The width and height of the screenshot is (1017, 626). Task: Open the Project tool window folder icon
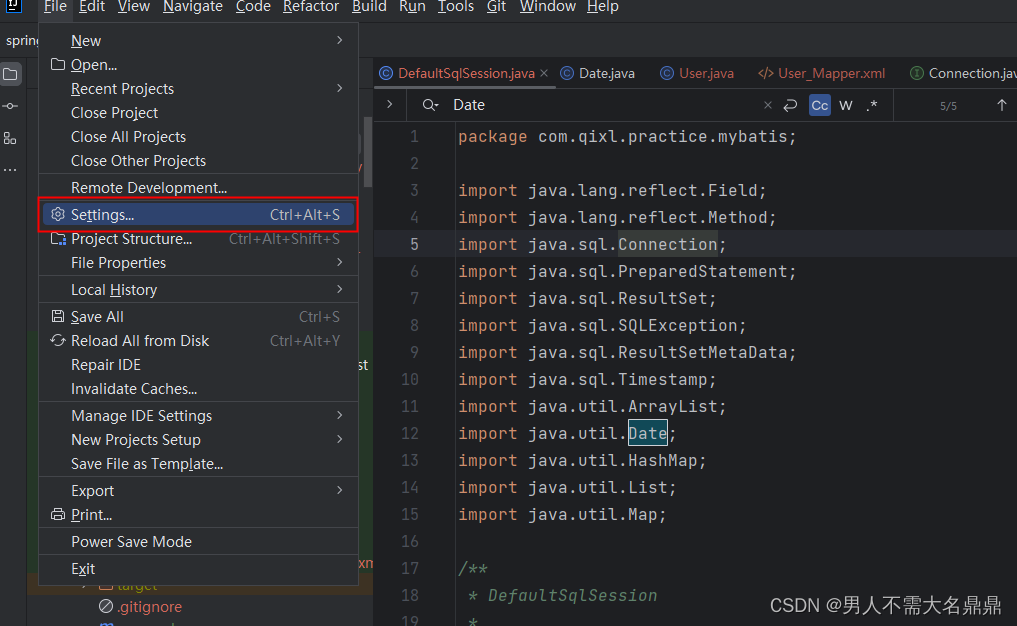click(10, 74)
